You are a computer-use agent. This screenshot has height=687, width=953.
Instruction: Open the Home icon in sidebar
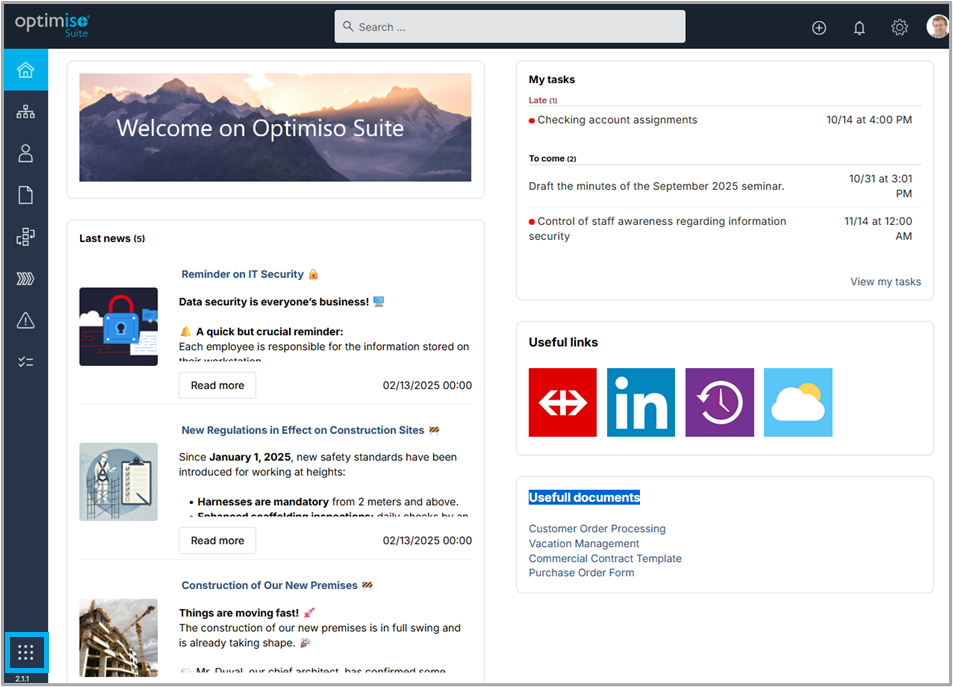tap(26, 70)
